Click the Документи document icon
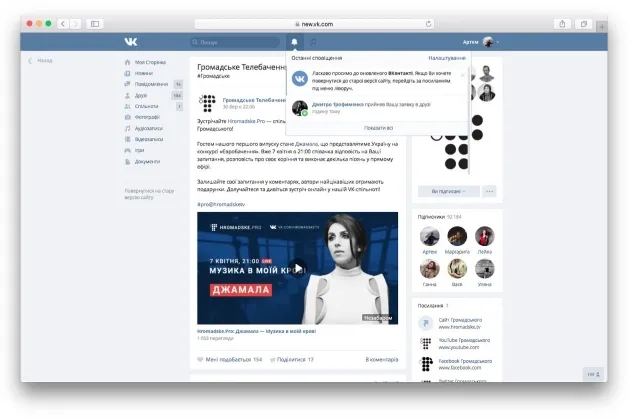Image resolution: width=628 pixels, height=420 pixels. (x=127, y=161)
